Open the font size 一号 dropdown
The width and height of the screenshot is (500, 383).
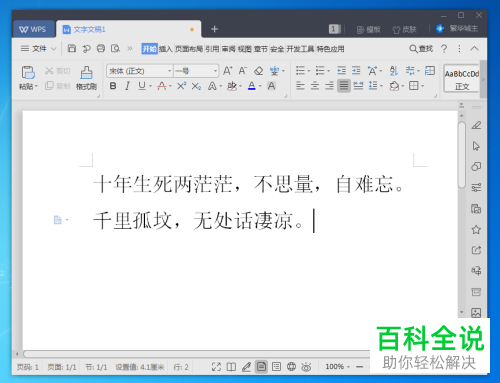click(215, 71)
